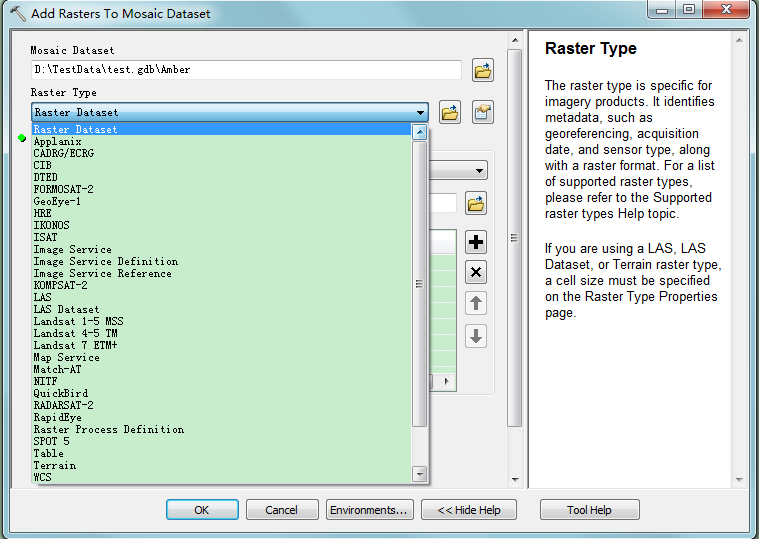Select QuickBird raster type
759x539 pixels.
222,393
